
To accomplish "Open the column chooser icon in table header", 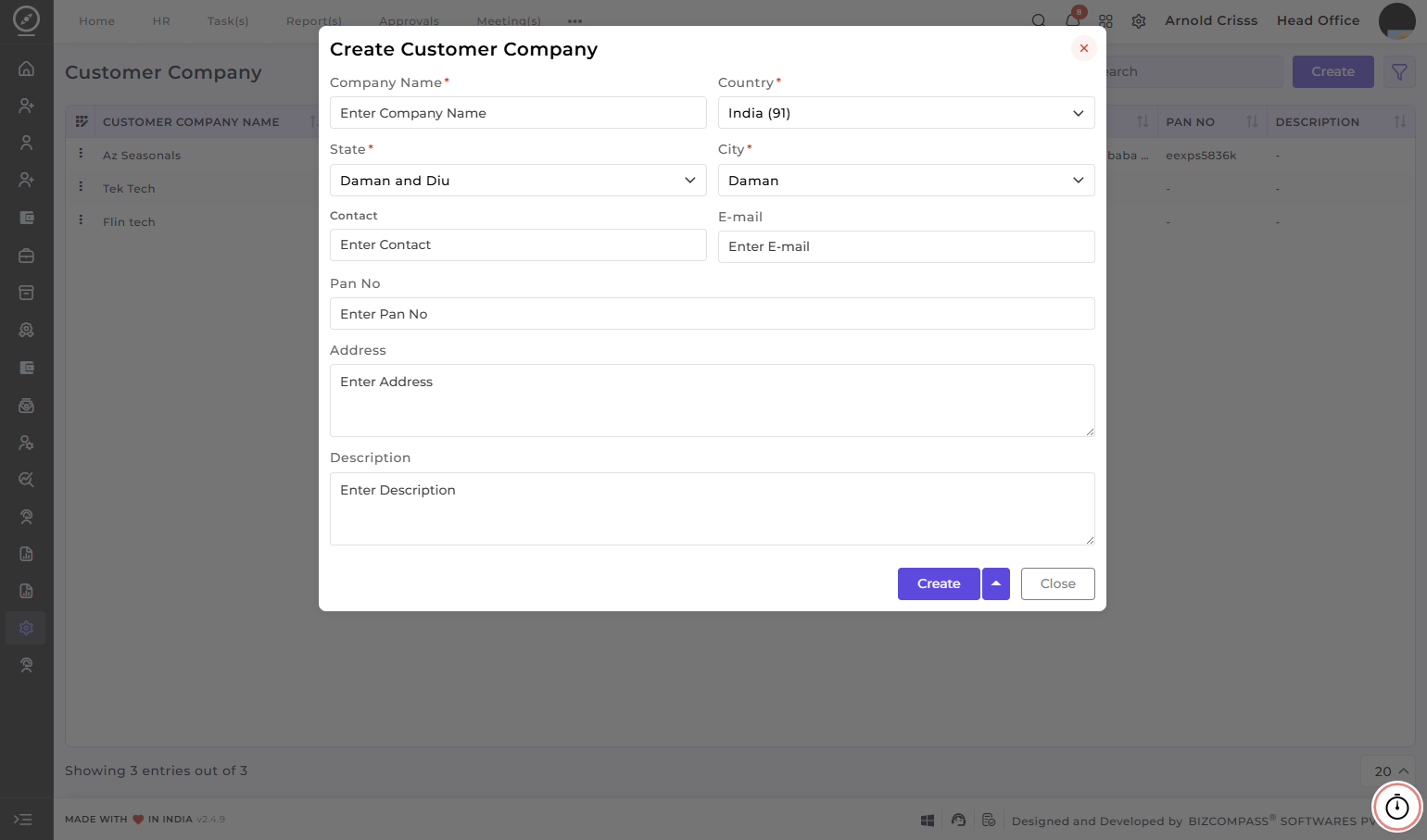I will click(82, 121).
